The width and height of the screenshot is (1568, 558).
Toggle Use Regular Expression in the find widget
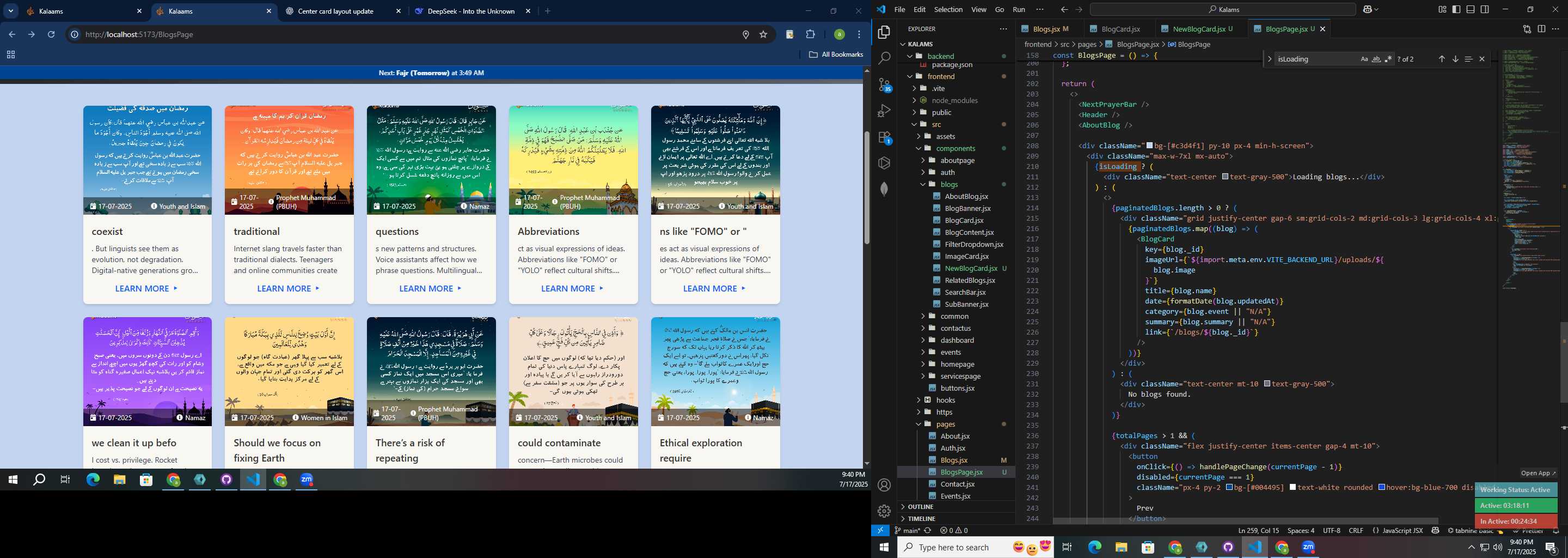click(1388, 59)
